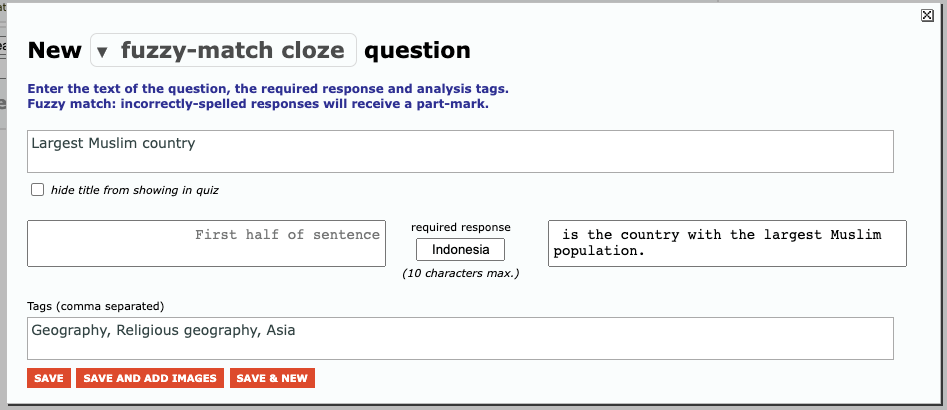Click the Enter the text instruction line
Viewport: 947px width, 410px height.
pyautogui.click(x=268, y=88)
